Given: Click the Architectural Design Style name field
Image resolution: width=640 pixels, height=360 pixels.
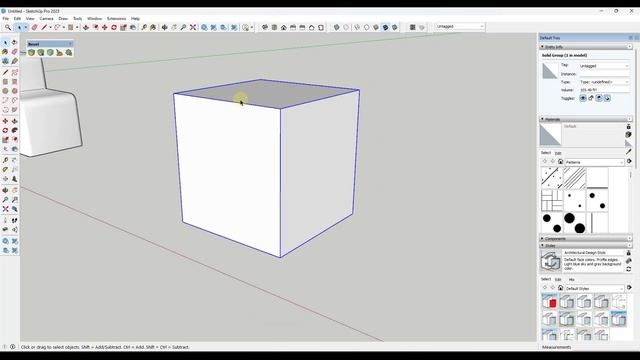Looking at the screenshot, I should (593, 253).
